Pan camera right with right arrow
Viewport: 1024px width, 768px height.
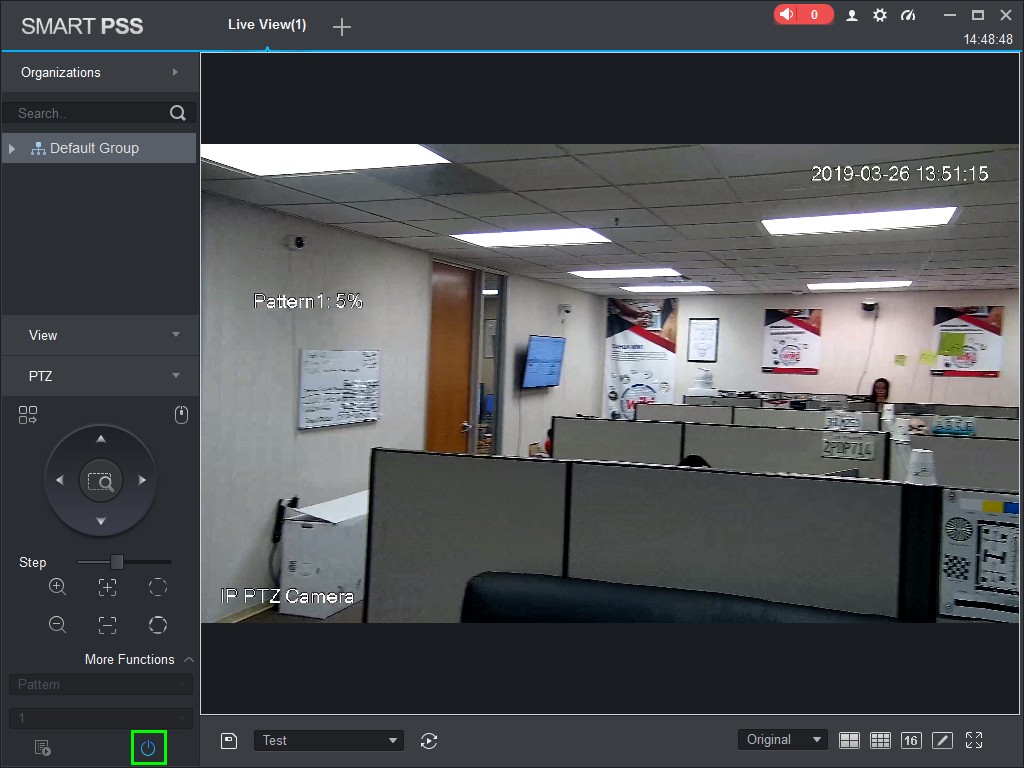(142, 480)
